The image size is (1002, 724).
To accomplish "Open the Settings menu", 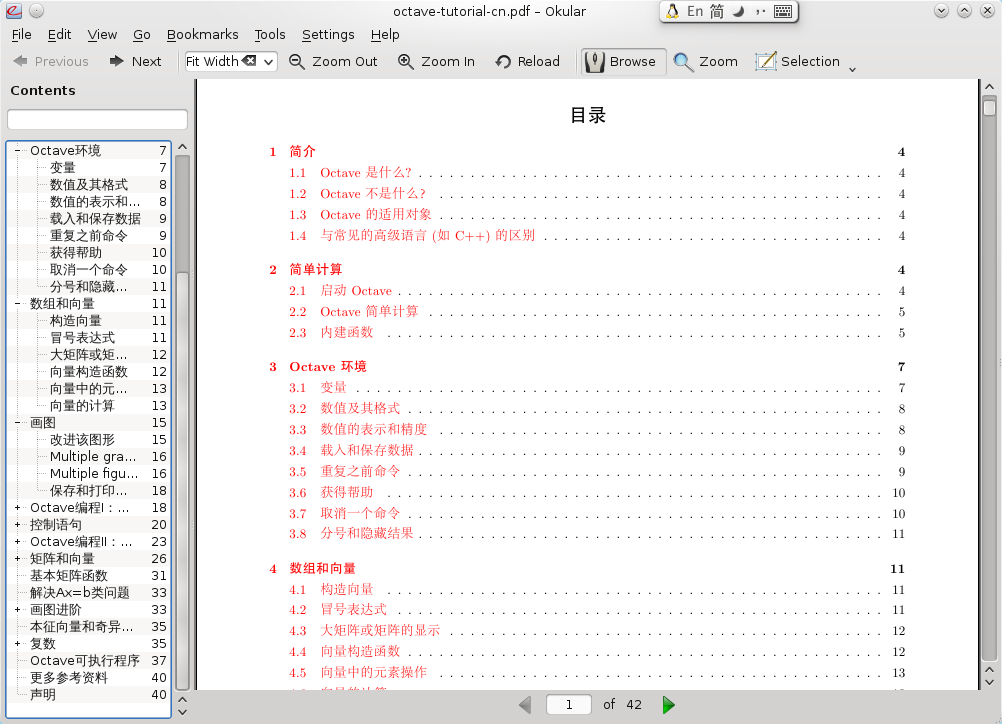I will coord(328,35).
